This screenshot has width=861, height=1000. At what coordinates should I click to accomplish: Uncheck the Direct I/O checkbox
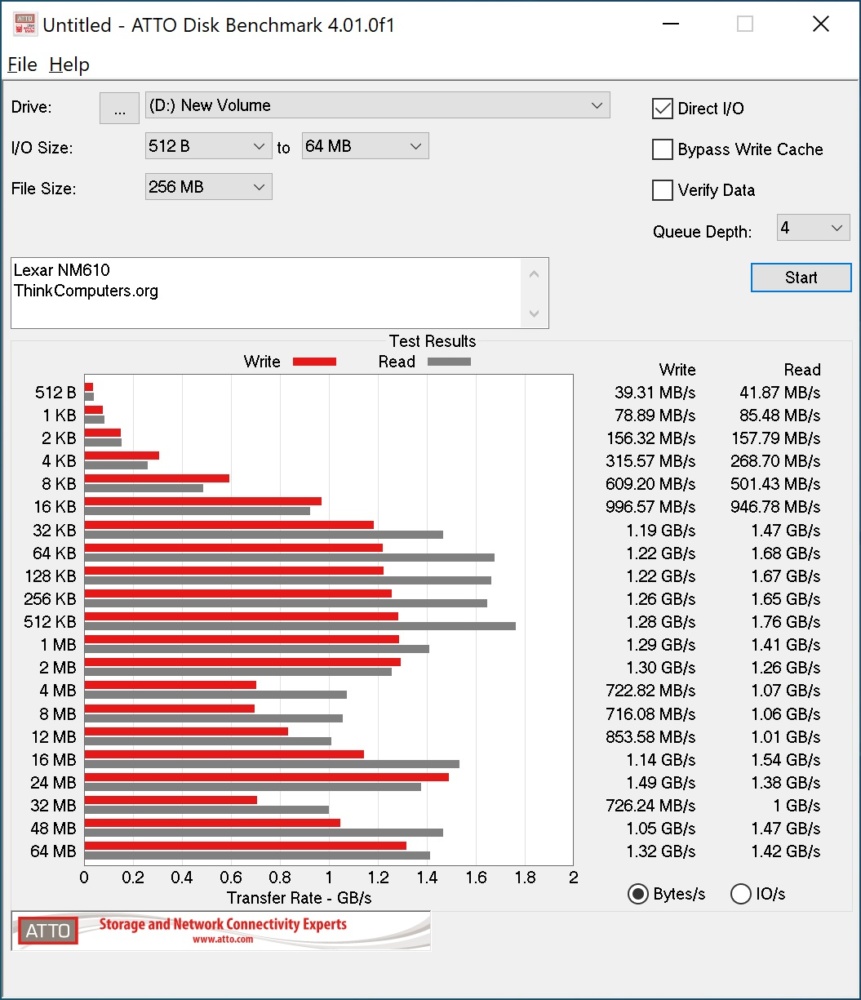(x=663, y=108)
